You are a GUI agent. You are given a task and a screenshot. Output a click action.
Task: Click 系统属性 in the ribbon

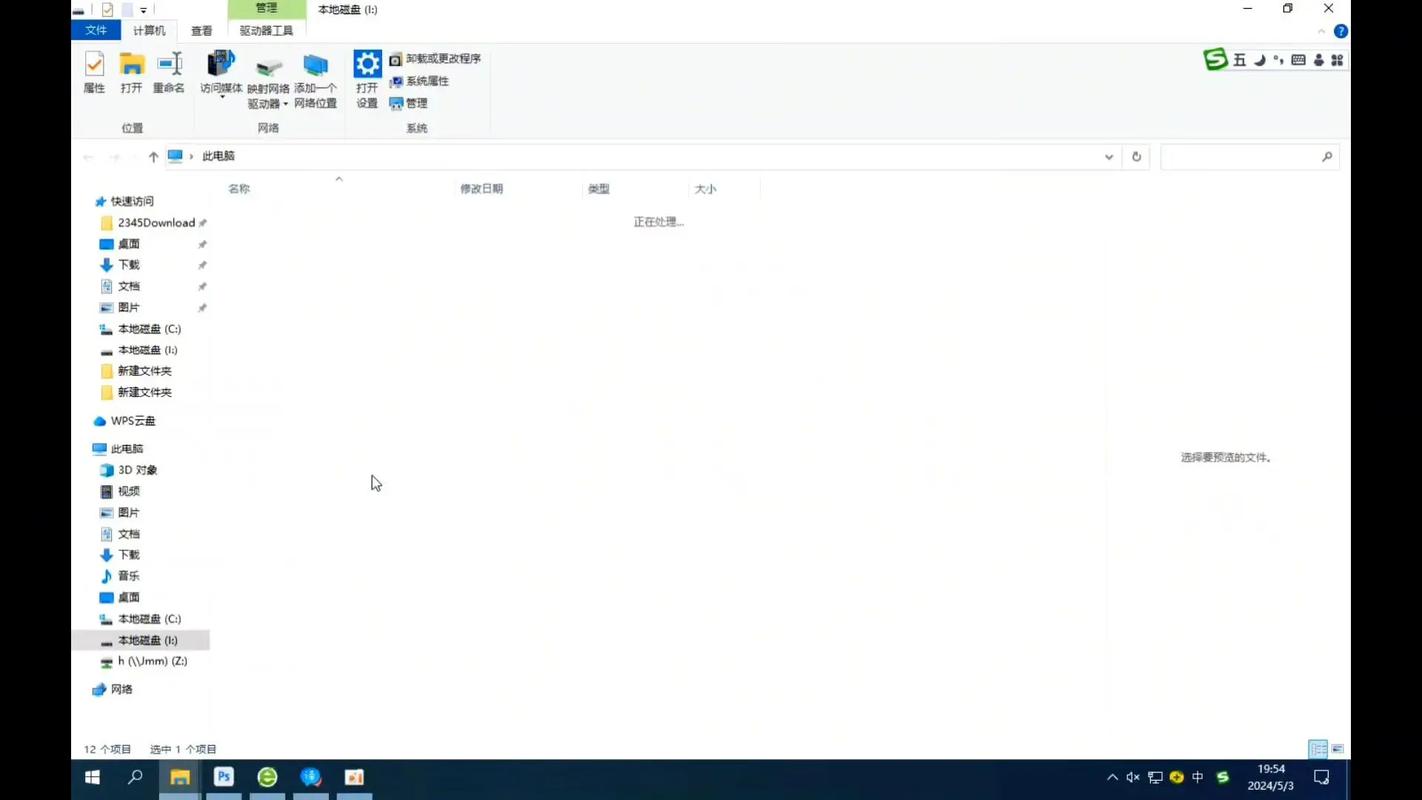pos(420,81)
